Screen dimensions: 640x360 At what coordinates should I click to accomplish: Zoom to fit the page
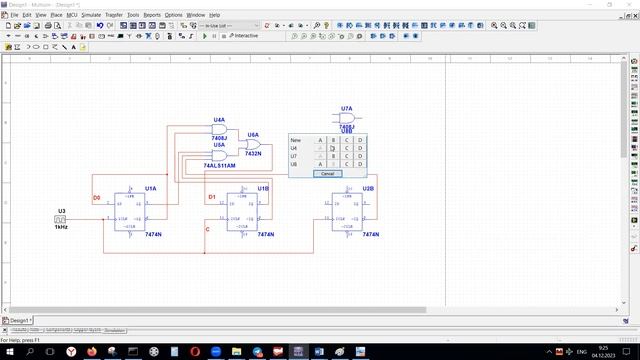522,25
